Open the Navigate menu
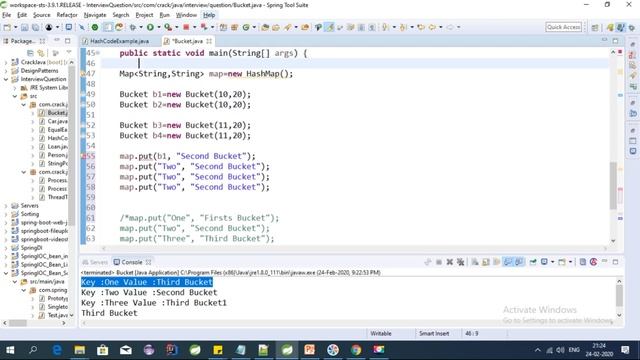 tap(95, 15)
